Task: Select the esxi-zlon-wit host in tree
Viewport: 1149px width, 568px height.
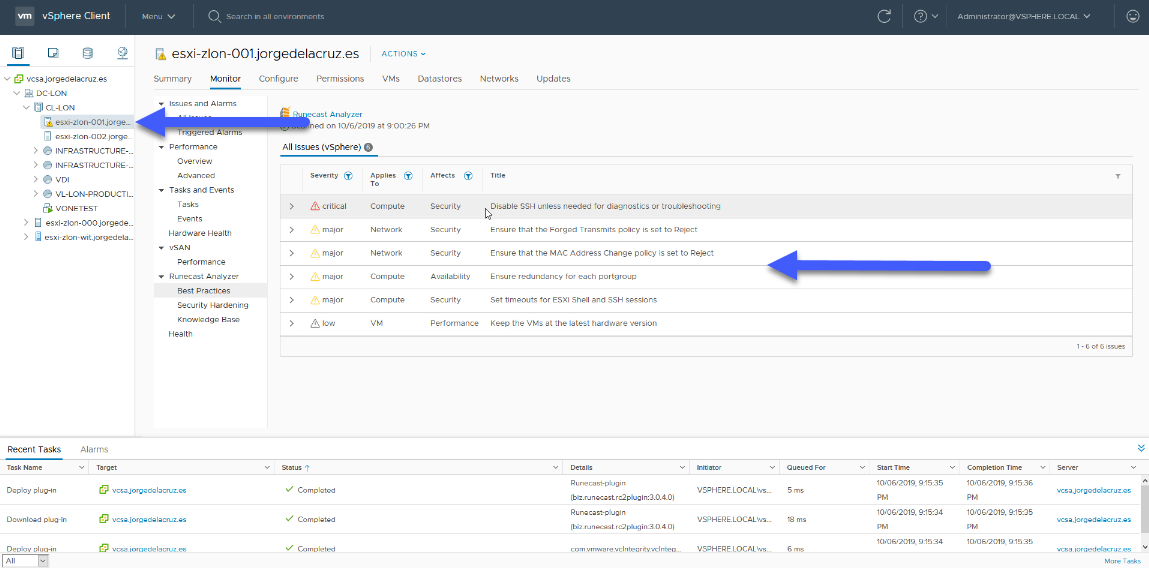Action: (x=89, y=237)
